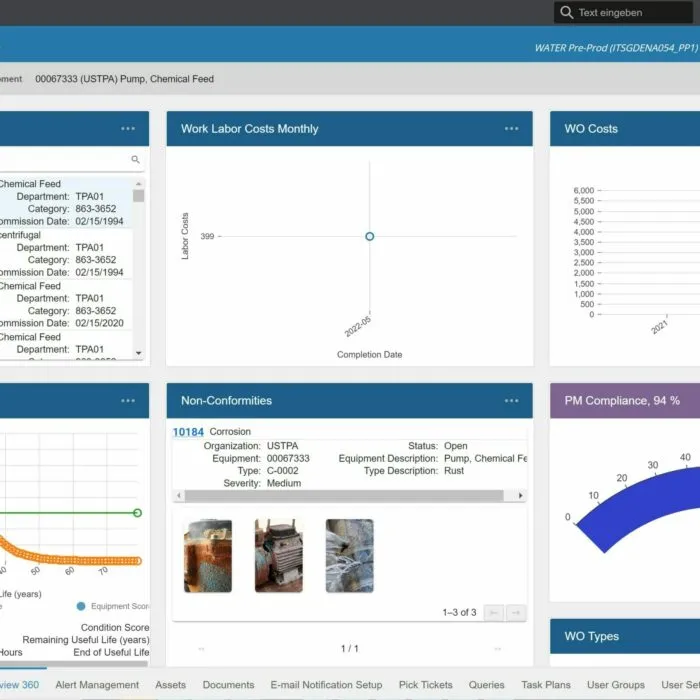The image size is (700, 700).
Task: Click the 'Condition Score' label
Action: (115, 627)
